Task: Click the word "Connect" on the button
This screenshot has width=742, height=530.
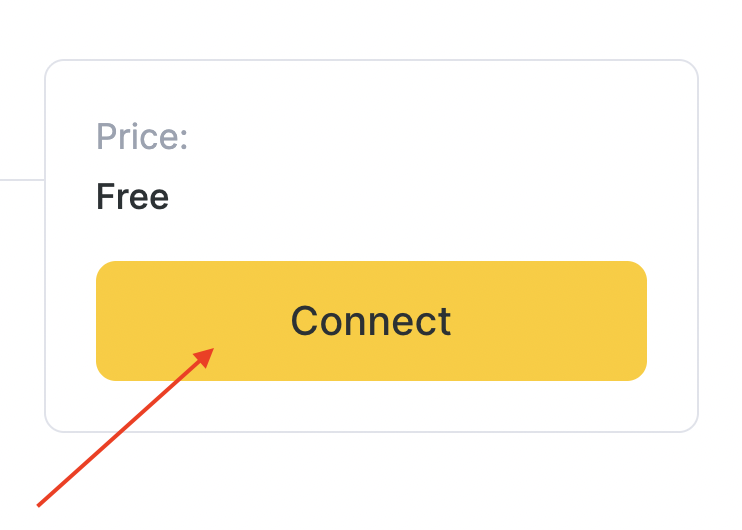Action: click(371, 321)
